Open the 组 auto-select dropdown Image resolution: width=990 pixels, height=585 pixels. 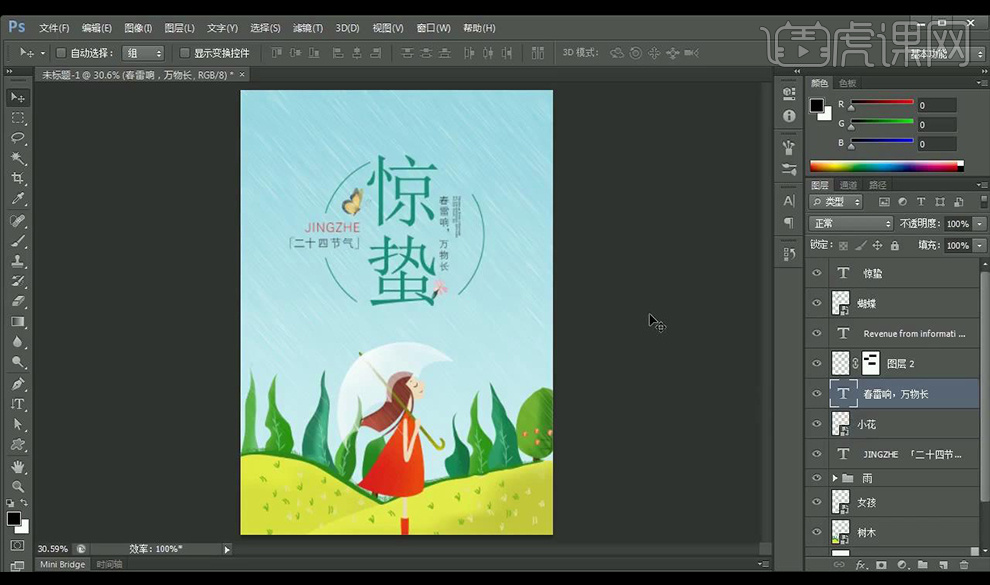[143, 53]
